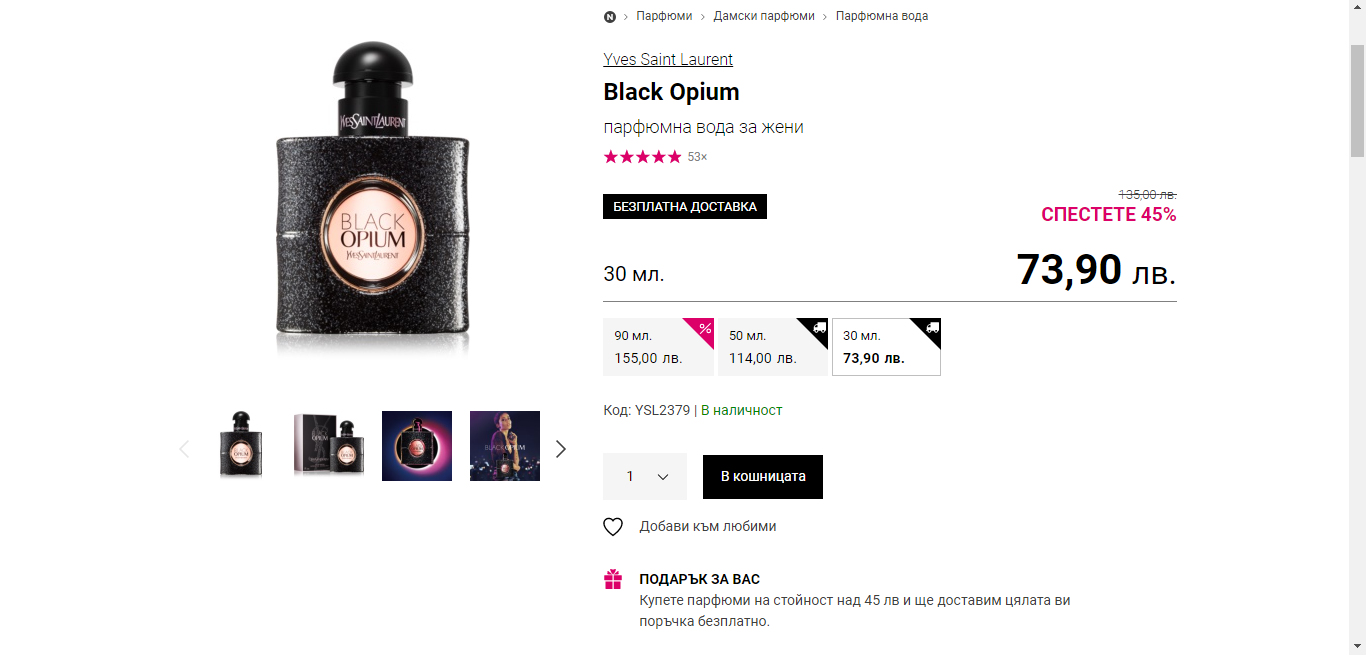
Task: Show next product image with right arrow
Action: coord(561,449)
